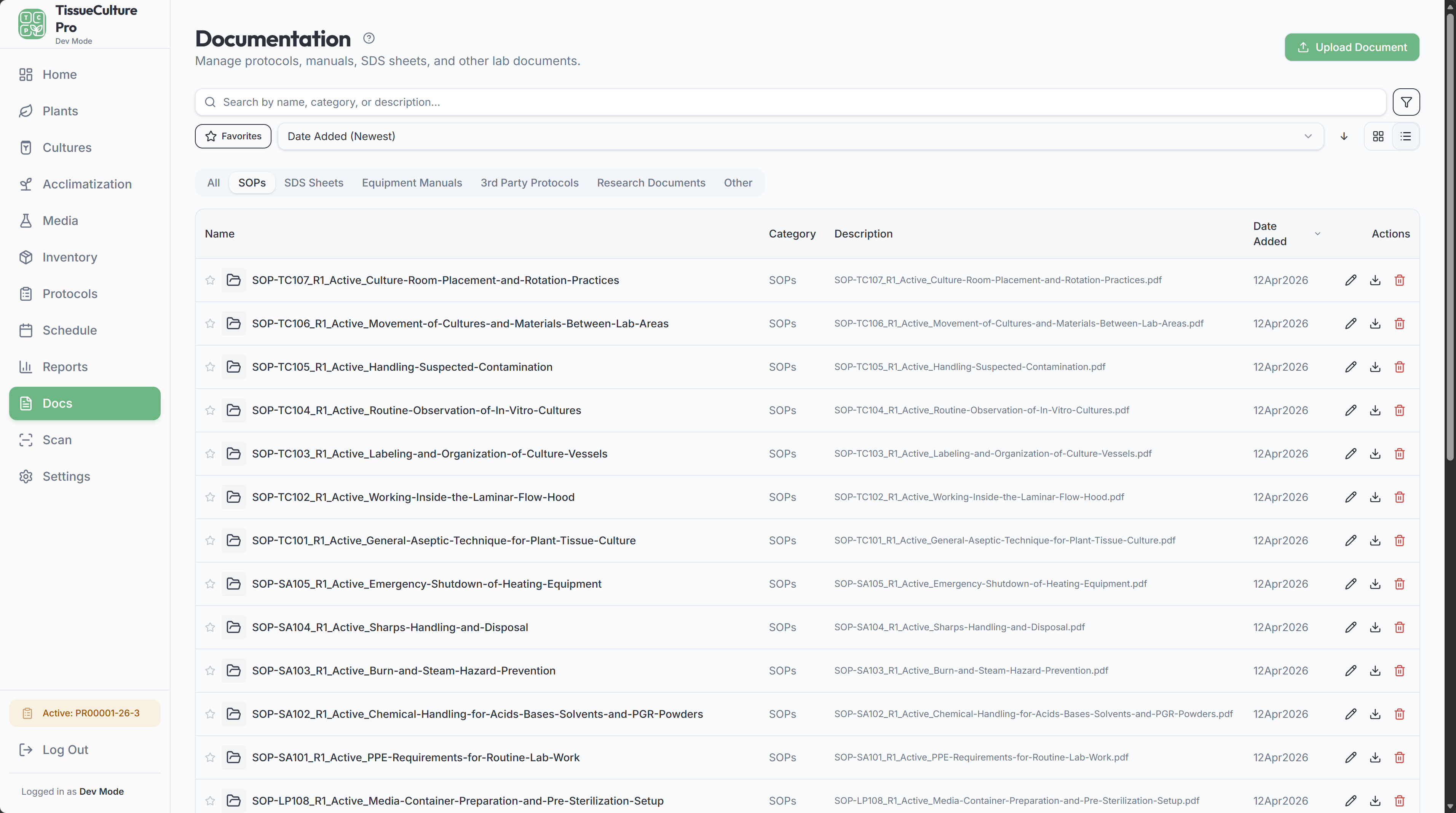This screenshot has width=1456, height=813.
Task: Switch to SDS Sheets tab
Action: point(314,183)
